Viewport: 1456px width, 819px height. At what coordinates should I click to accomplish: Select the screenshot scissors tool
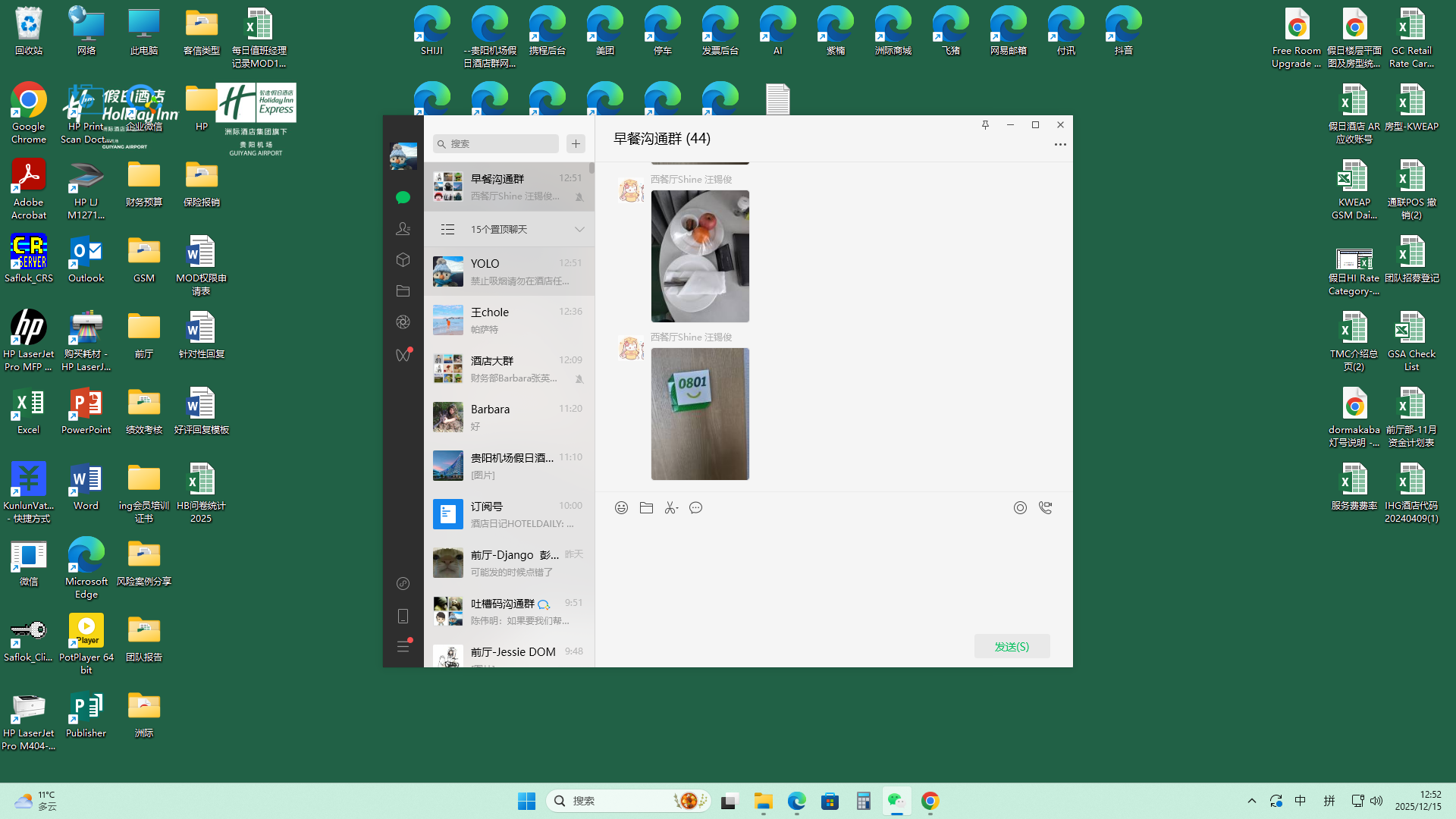pos(670,508)
